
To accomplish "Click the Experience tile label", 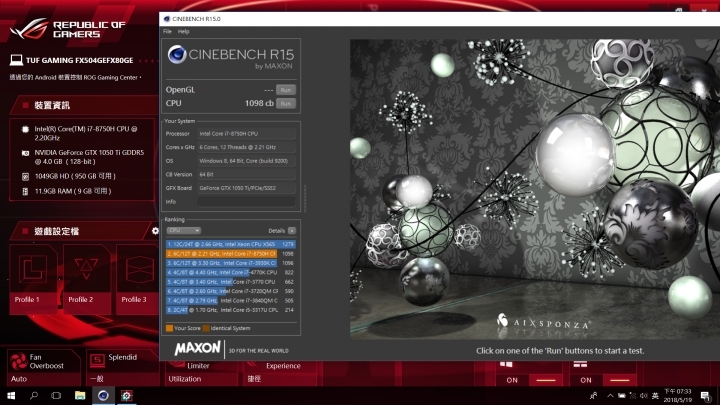I will pyautogui.click(x=283, y=366).
